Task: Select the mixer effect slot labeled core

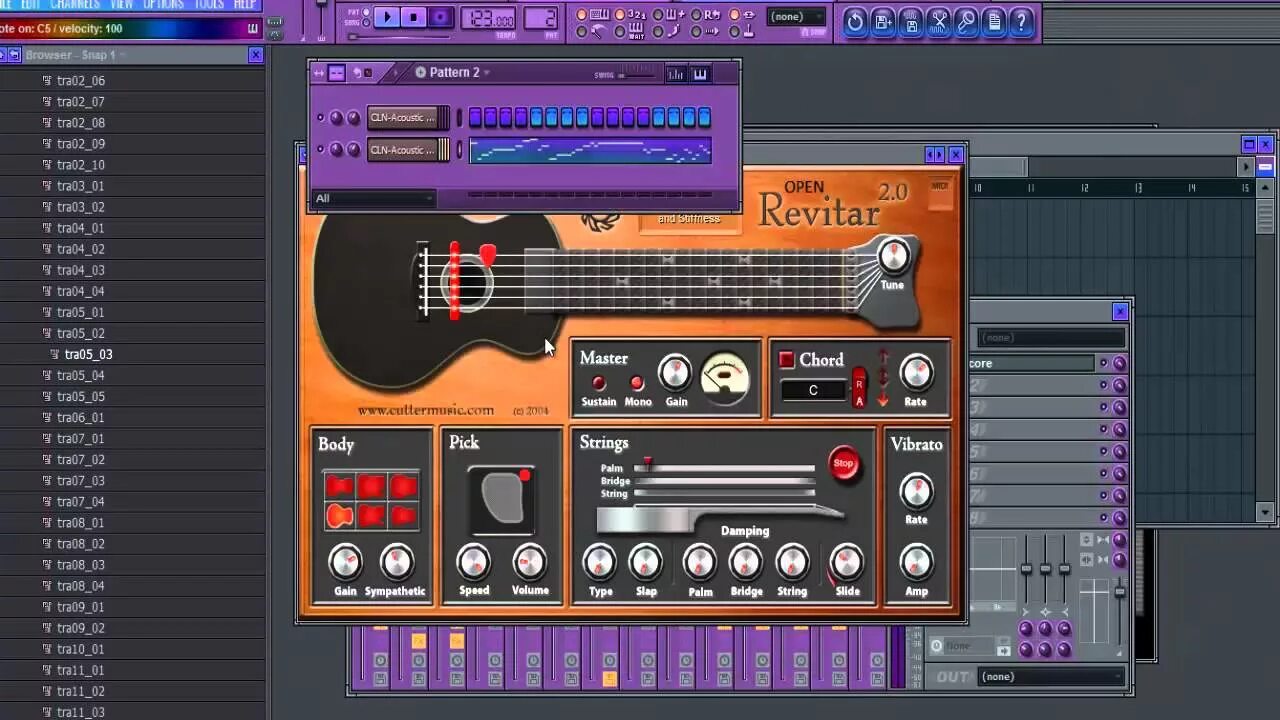Action: coord(1032,364)
